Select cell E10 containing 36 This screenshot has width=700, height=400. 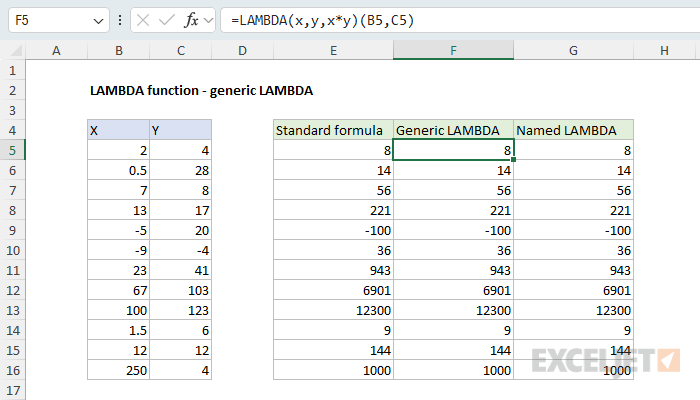tap(333, 250)
